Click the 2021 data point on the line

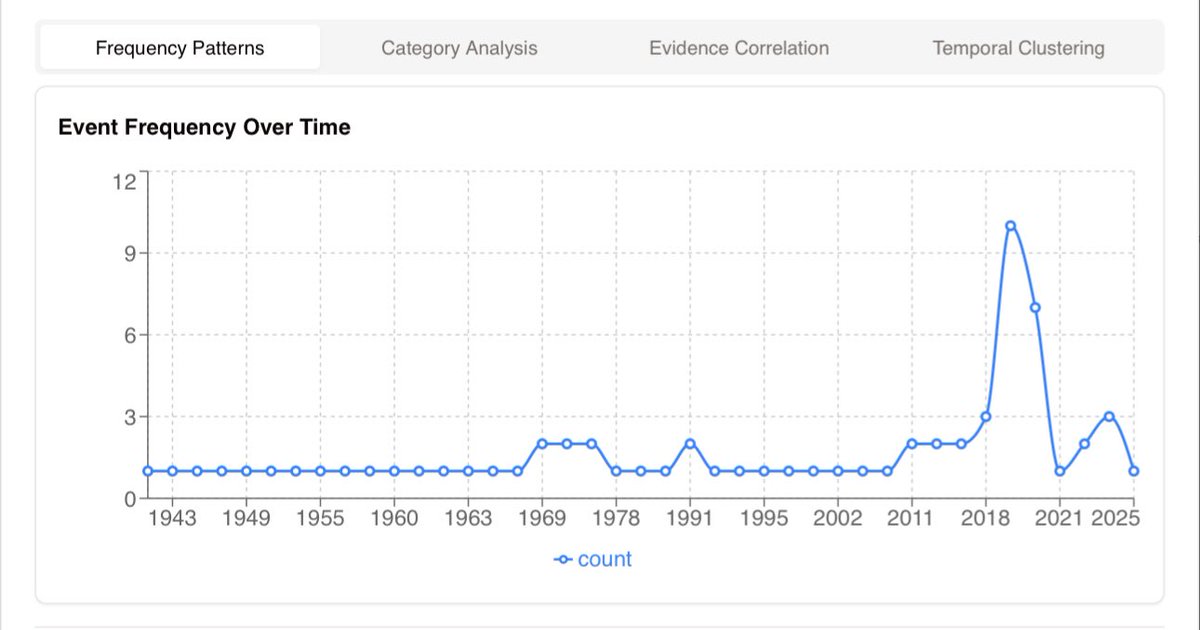(x=1060, y=471)
